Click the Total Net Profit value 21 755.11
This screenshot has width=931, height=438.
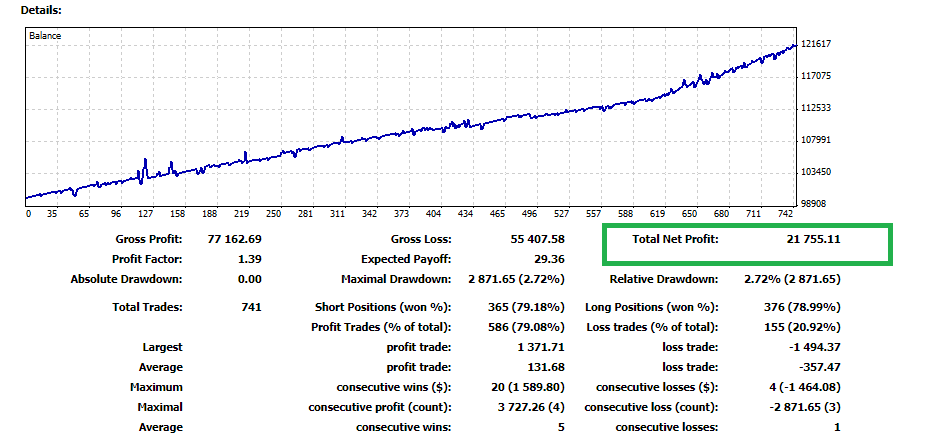click(814, 240)
